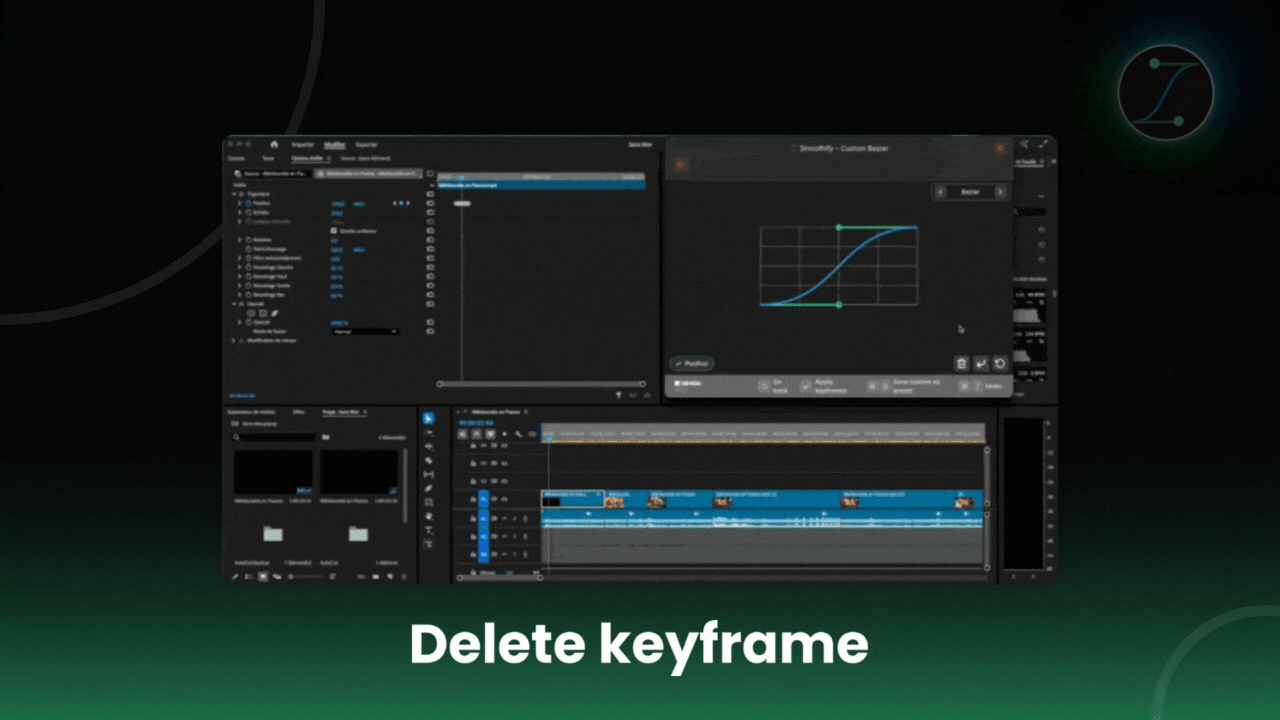Switch to the Exporter tab at the top
Viewport: 1280px width, 720px height.
pyautogui.click(x=365, y=146)
